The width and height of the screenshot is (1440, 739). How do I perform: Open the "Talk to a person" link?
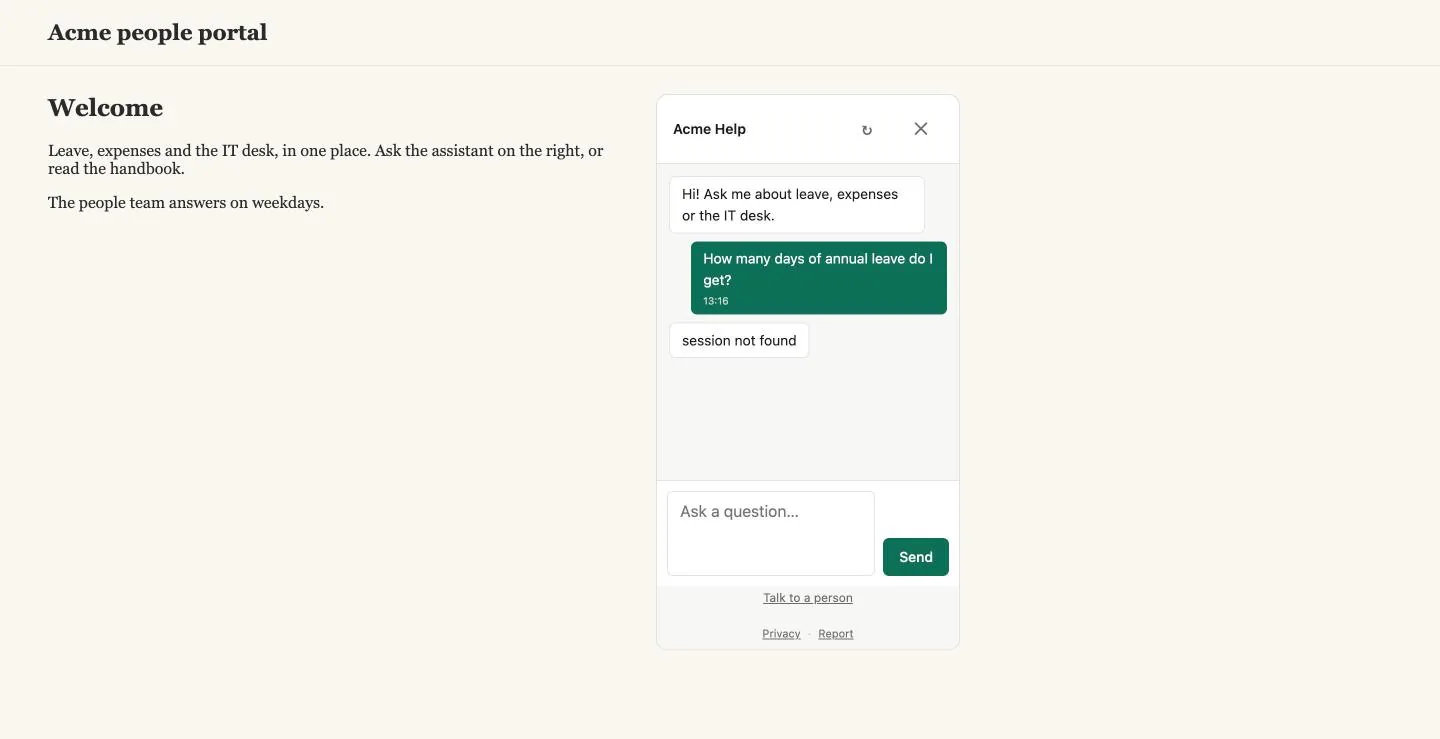pyautogui.click(x=808, y=598)
